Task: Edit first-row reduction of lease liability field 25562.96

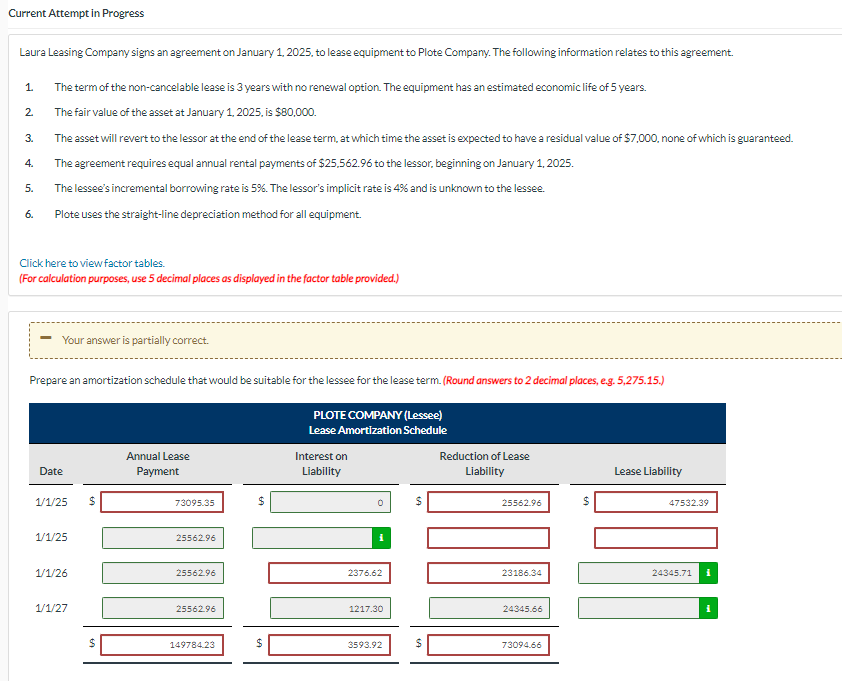Action: pos(488,502)
